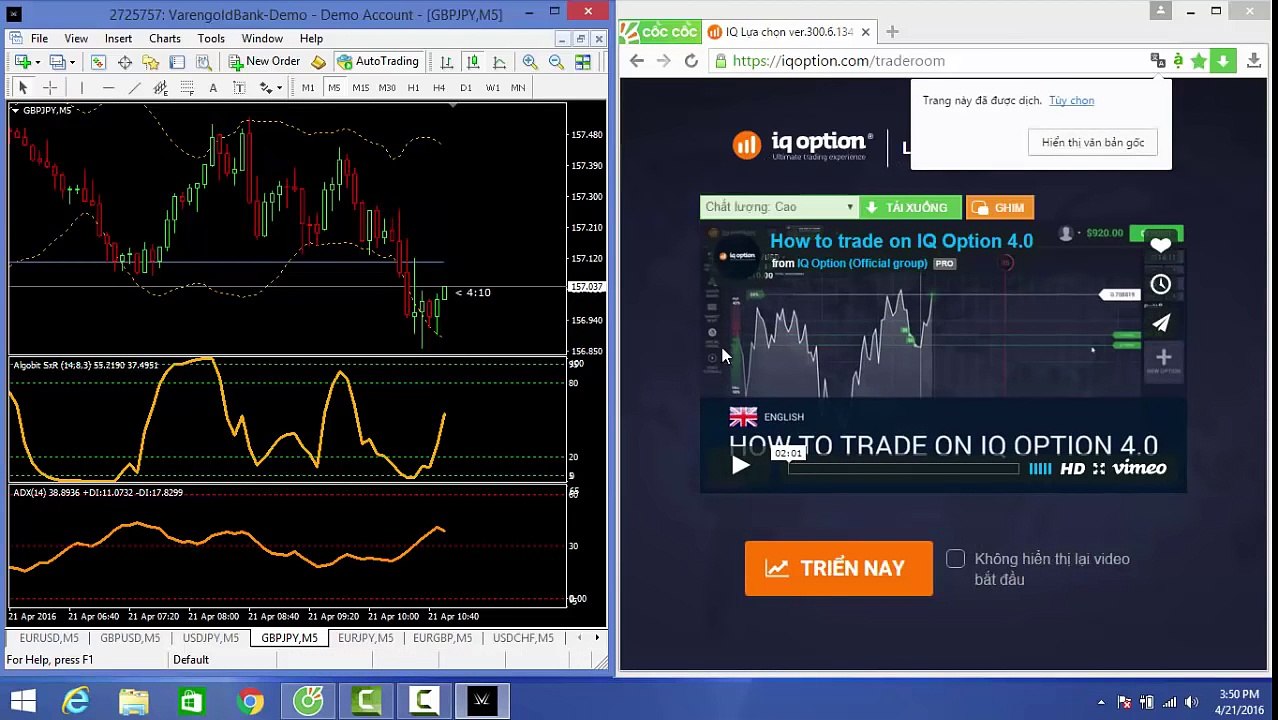Click the orange TRIỂN NAY button

coord(838,568)
